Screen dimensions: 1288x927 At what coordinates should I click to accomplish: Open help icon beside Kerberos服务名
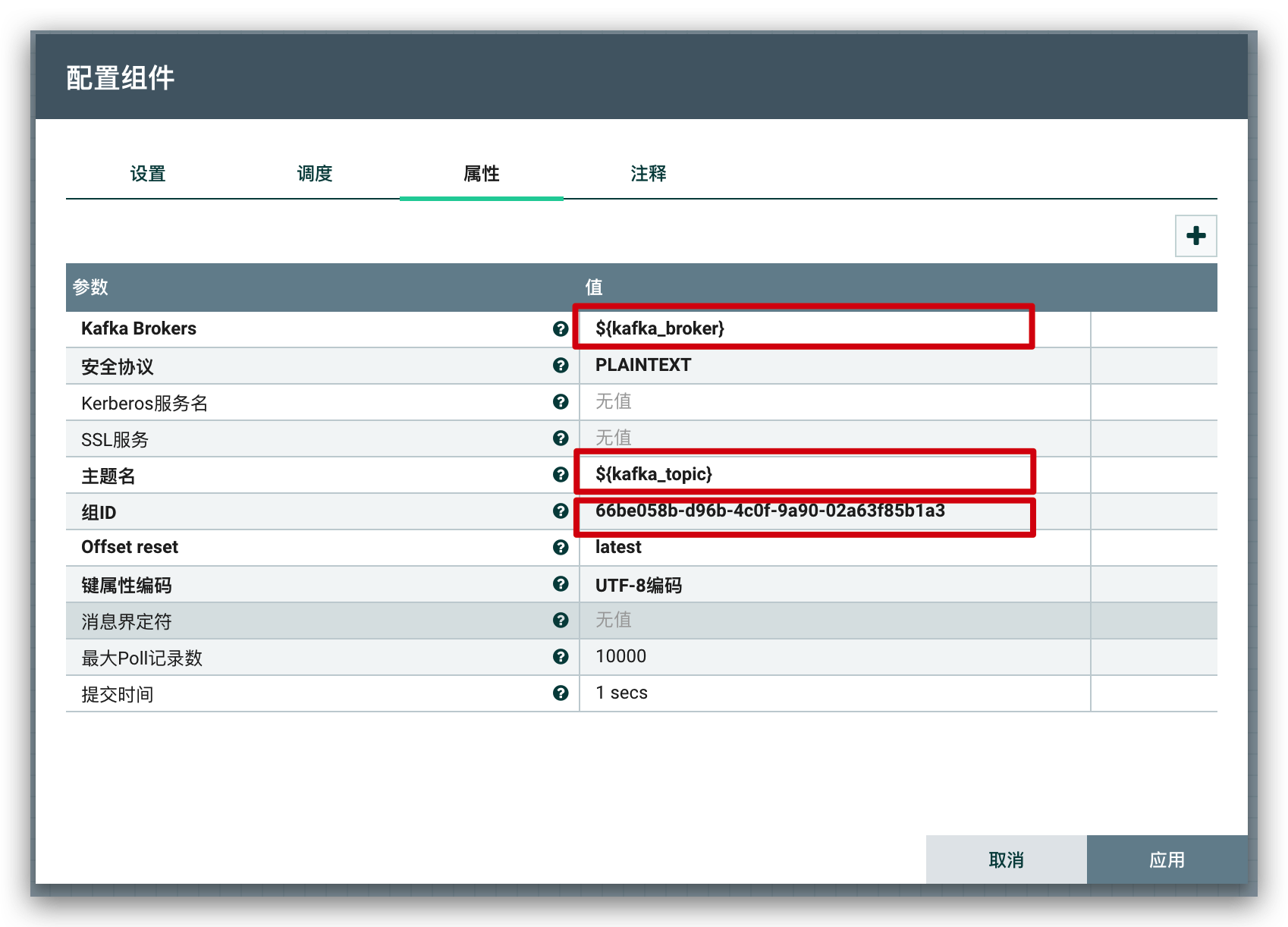[561, 402]
